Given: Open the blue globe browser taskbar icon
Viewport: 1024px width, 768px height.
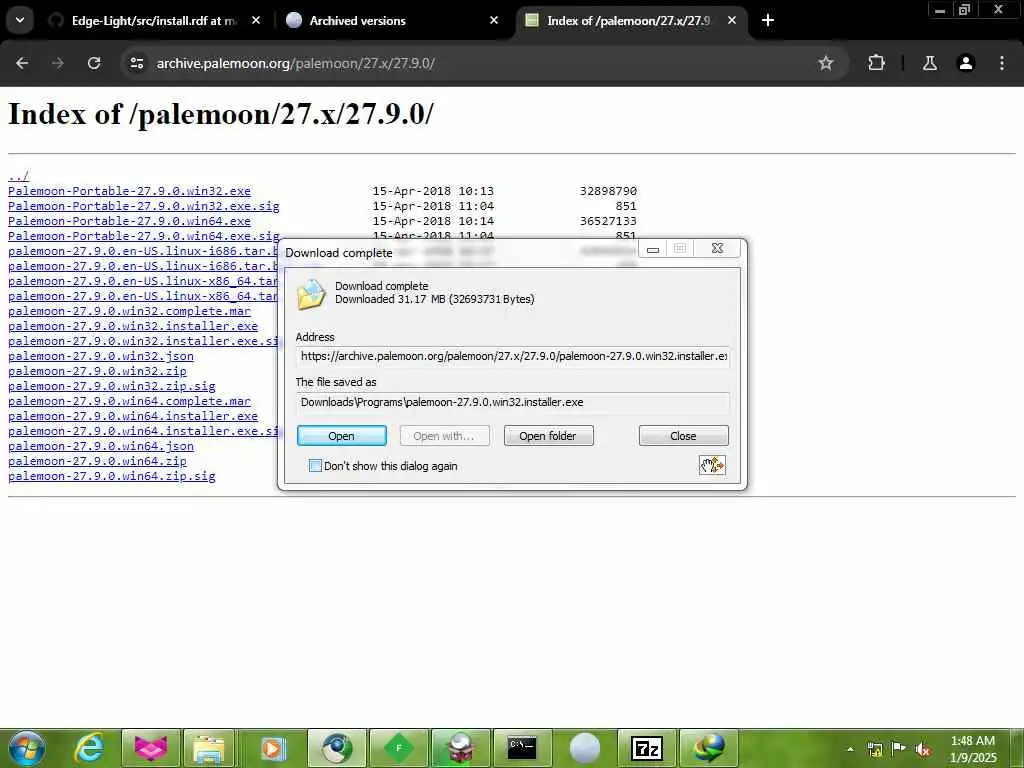Looking at the screenshot, I should point(337,748).
